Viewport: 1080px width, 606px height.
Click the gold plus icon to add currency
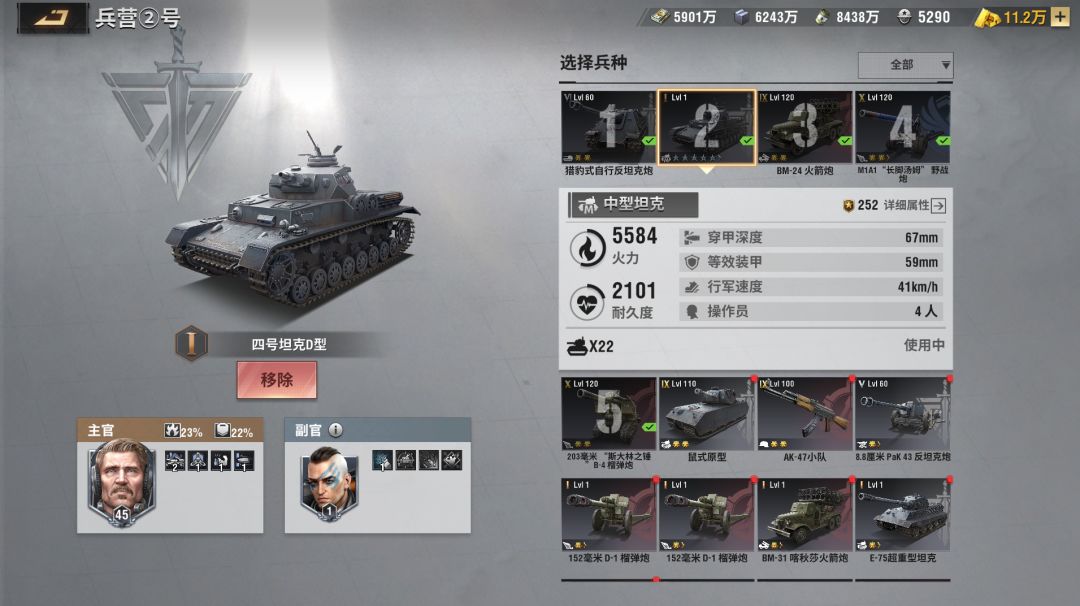coord(1059,17)
